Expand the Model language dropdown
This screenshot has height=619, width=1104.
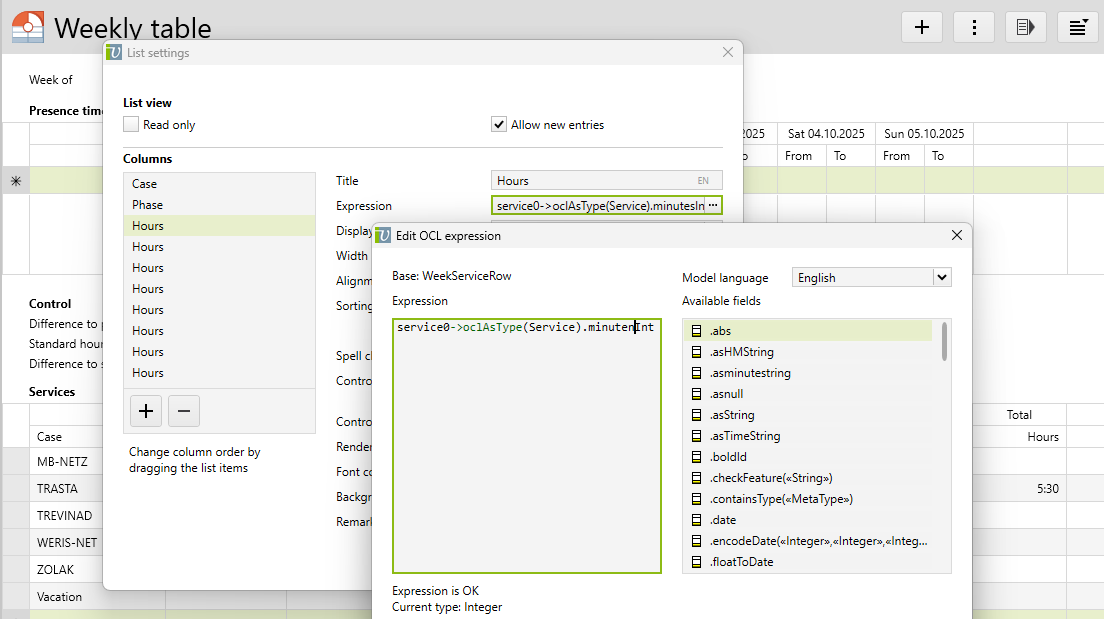click(x=940, y=277)
